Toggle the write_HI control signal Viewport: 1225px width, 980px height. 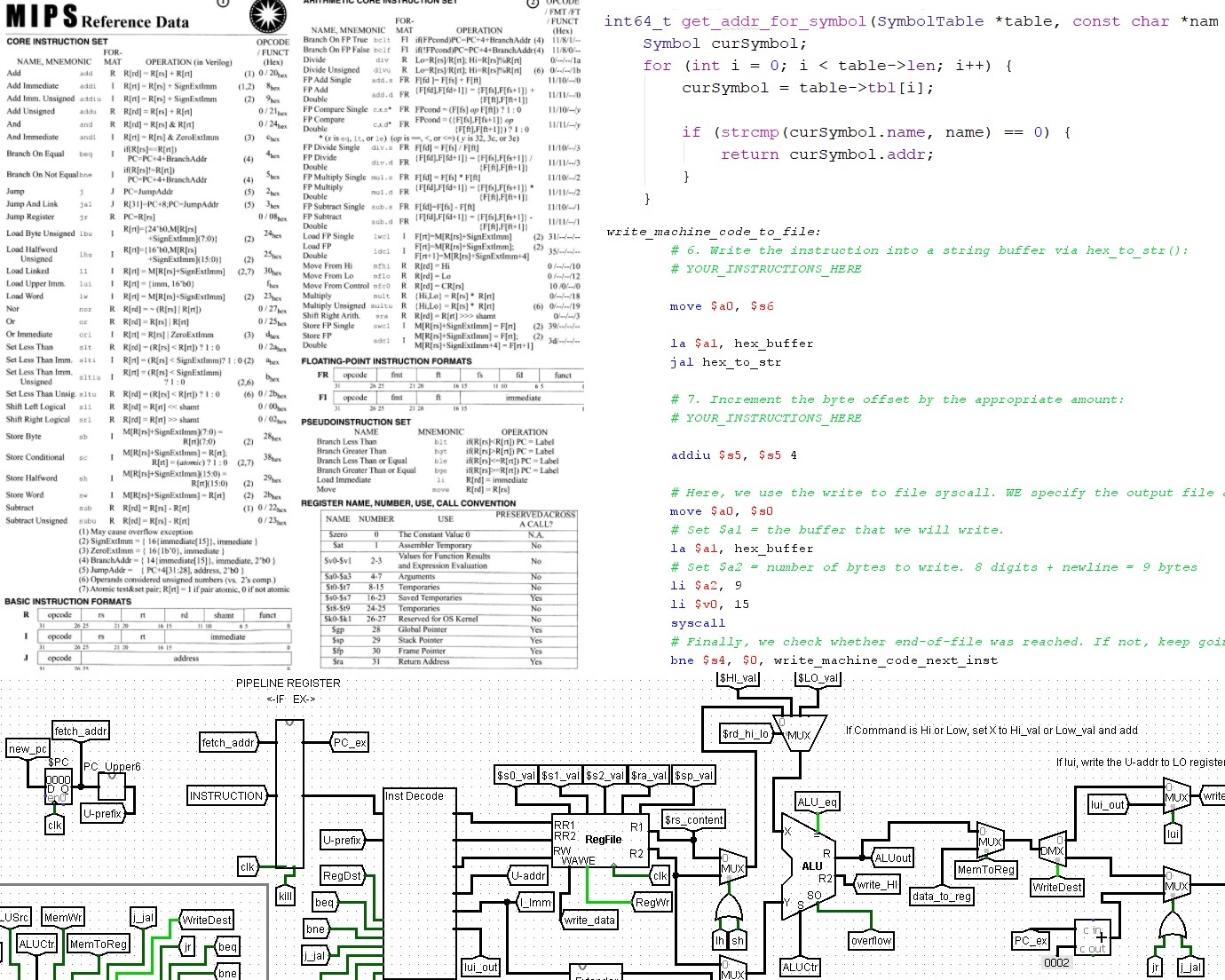[877, 884]
